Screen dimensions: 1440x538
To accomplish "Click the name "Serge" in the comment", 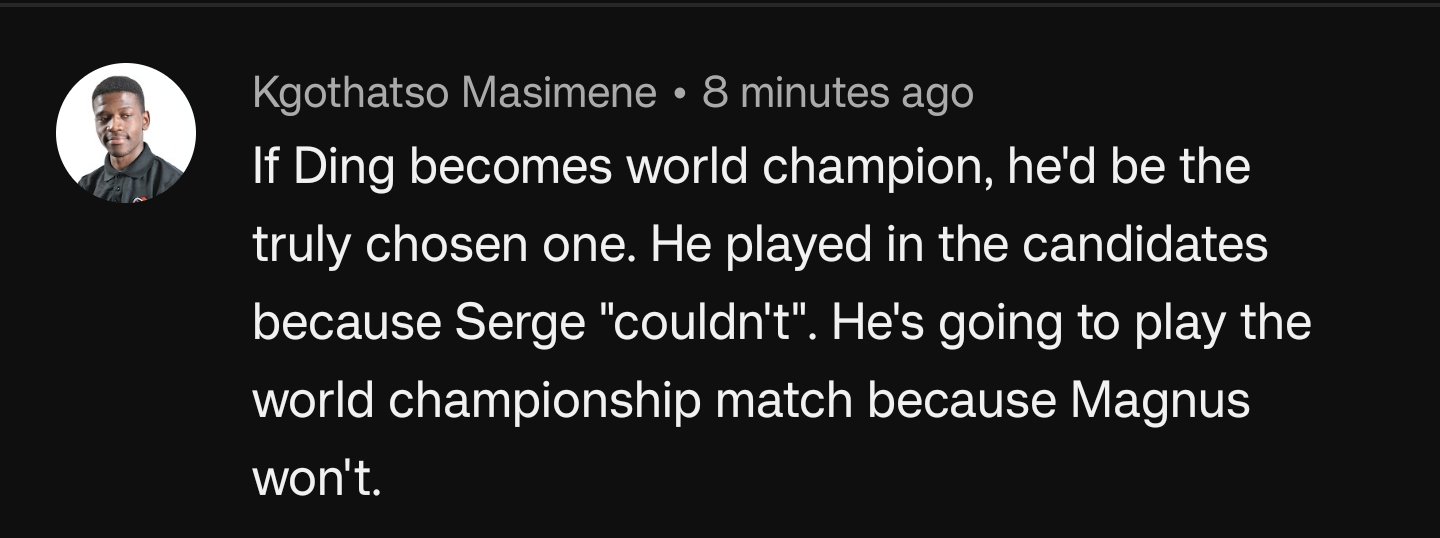I will click(504, 323).
